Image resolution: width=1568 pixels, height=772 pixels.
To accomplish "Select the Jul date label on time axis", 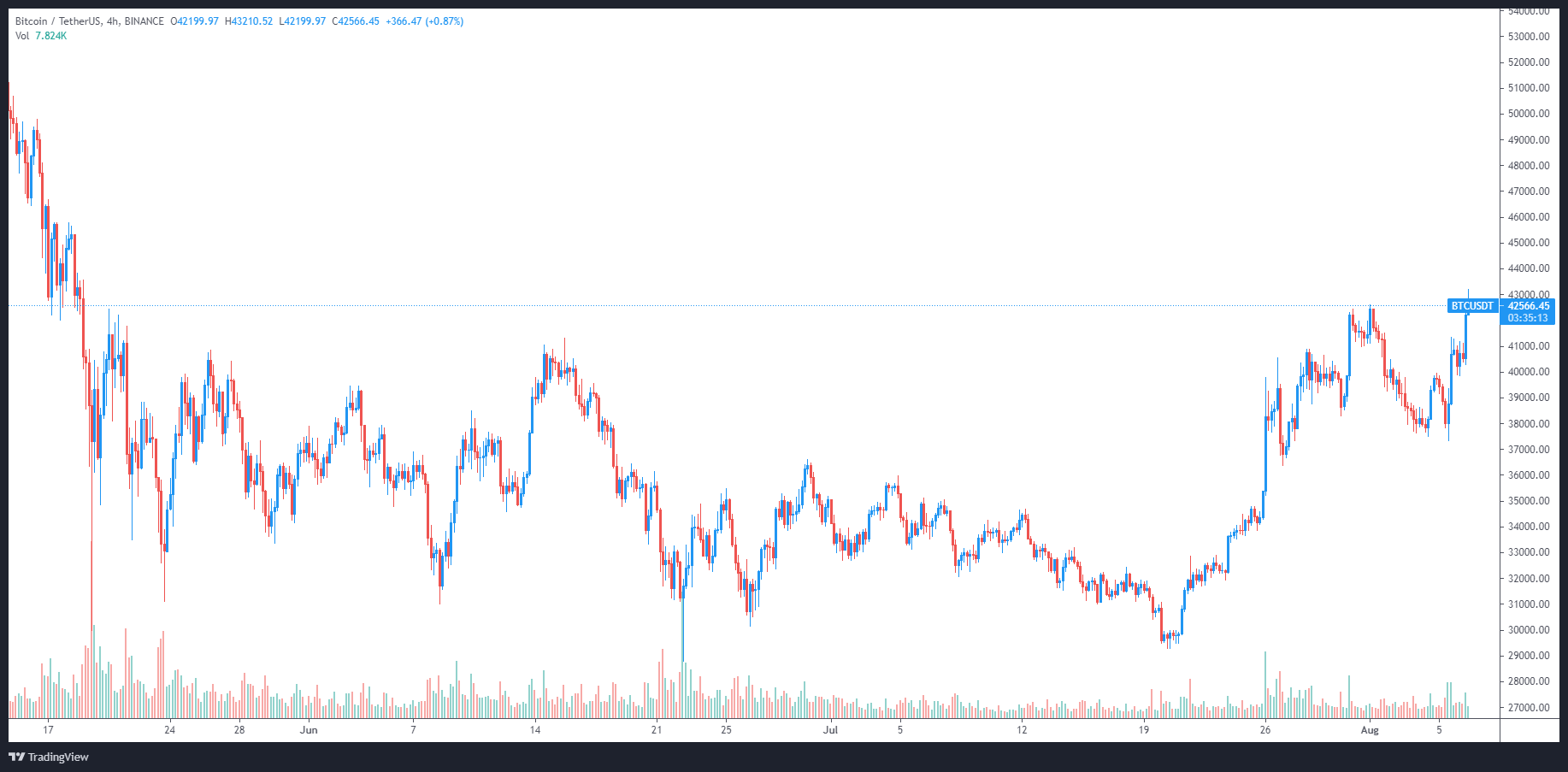I will coord(830,730).
